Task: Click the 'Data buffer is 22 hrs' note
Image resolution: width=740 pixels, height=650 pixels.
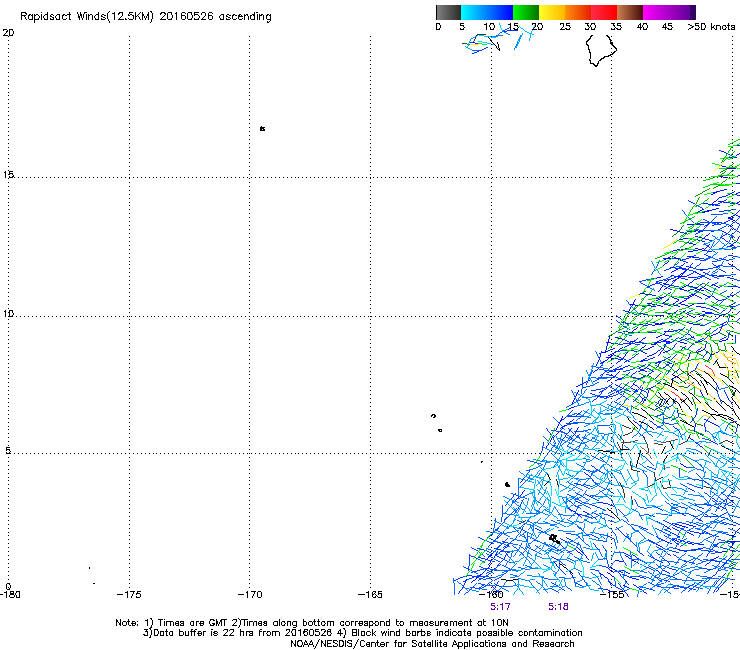Action: [x=362, y=633]
